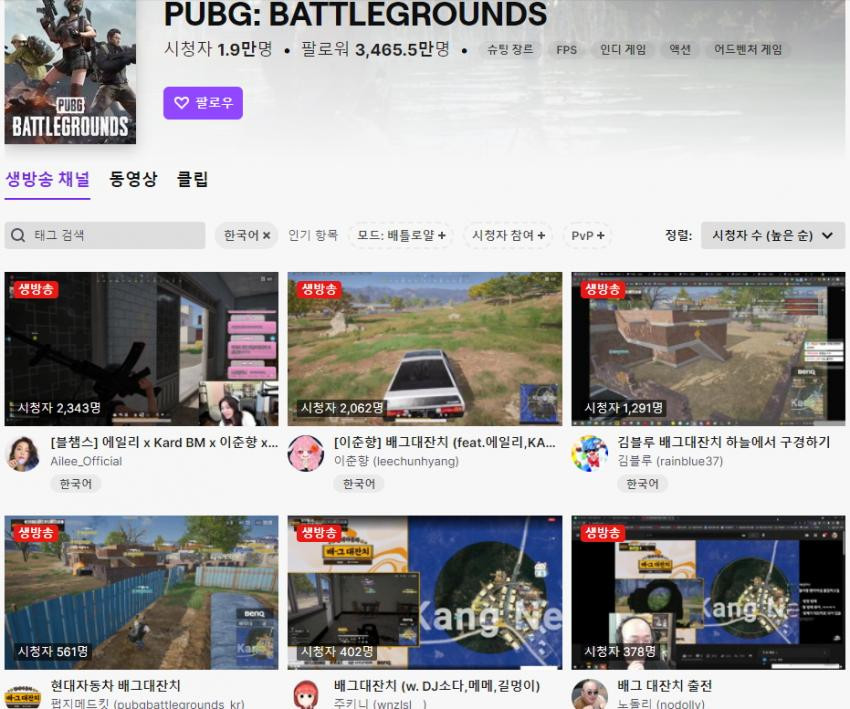The height and width of the screenshot is (709, 850).
Task: Add the 모드: 배틀로얄 tag filter
Action: [401, 235]
